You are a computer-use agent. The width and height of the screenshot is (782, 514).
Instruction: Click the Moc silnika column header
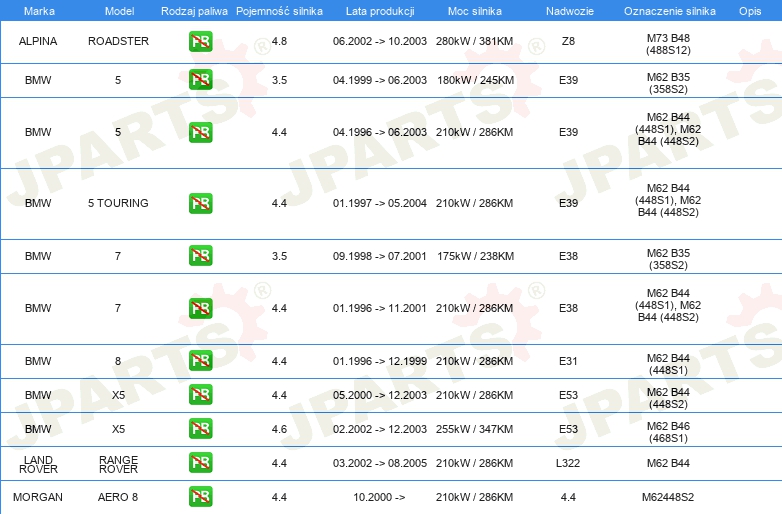(474, 11)
